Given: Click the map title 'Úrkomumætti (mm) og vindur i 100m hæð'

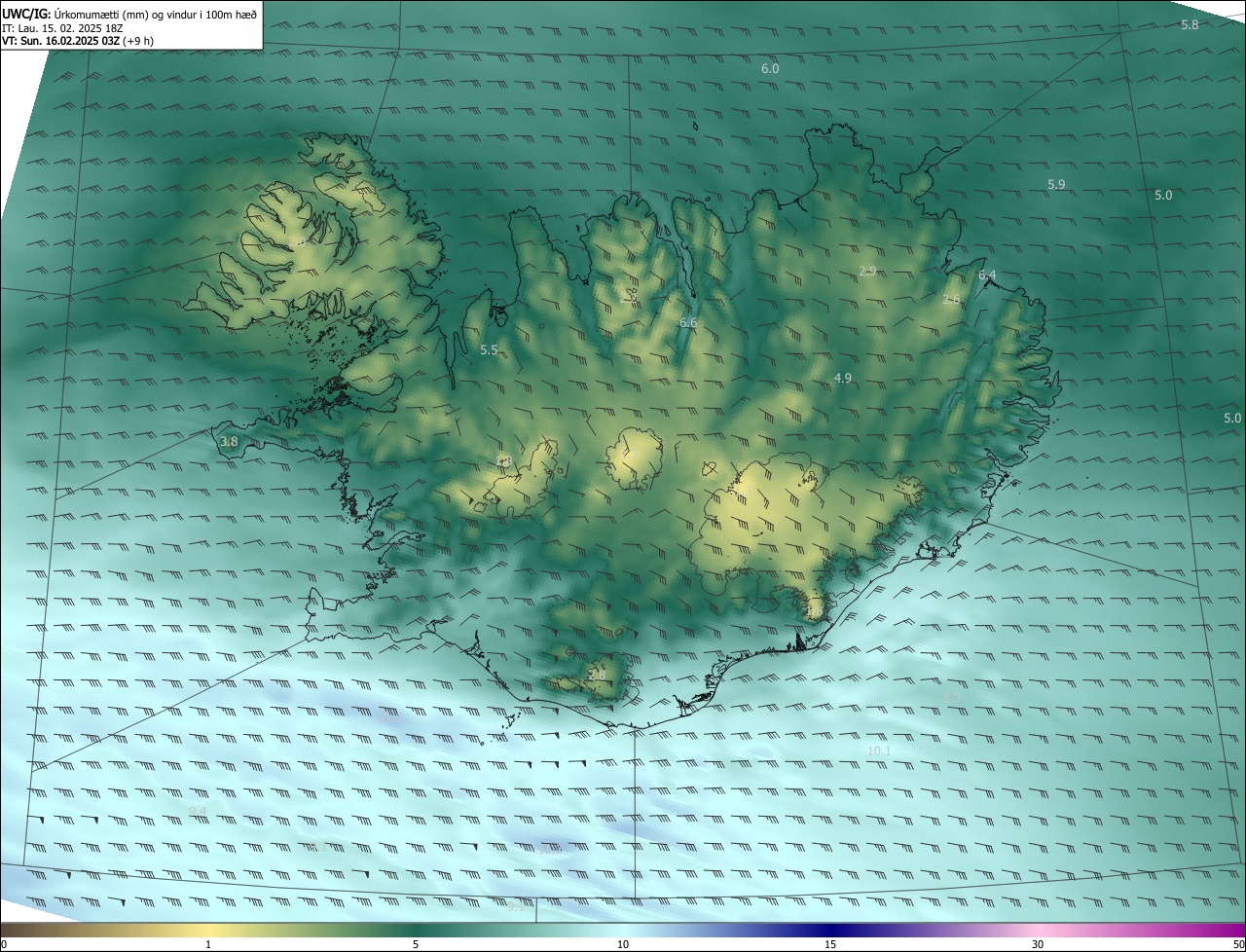Looking at the screenshot, I should coord(155,15).
